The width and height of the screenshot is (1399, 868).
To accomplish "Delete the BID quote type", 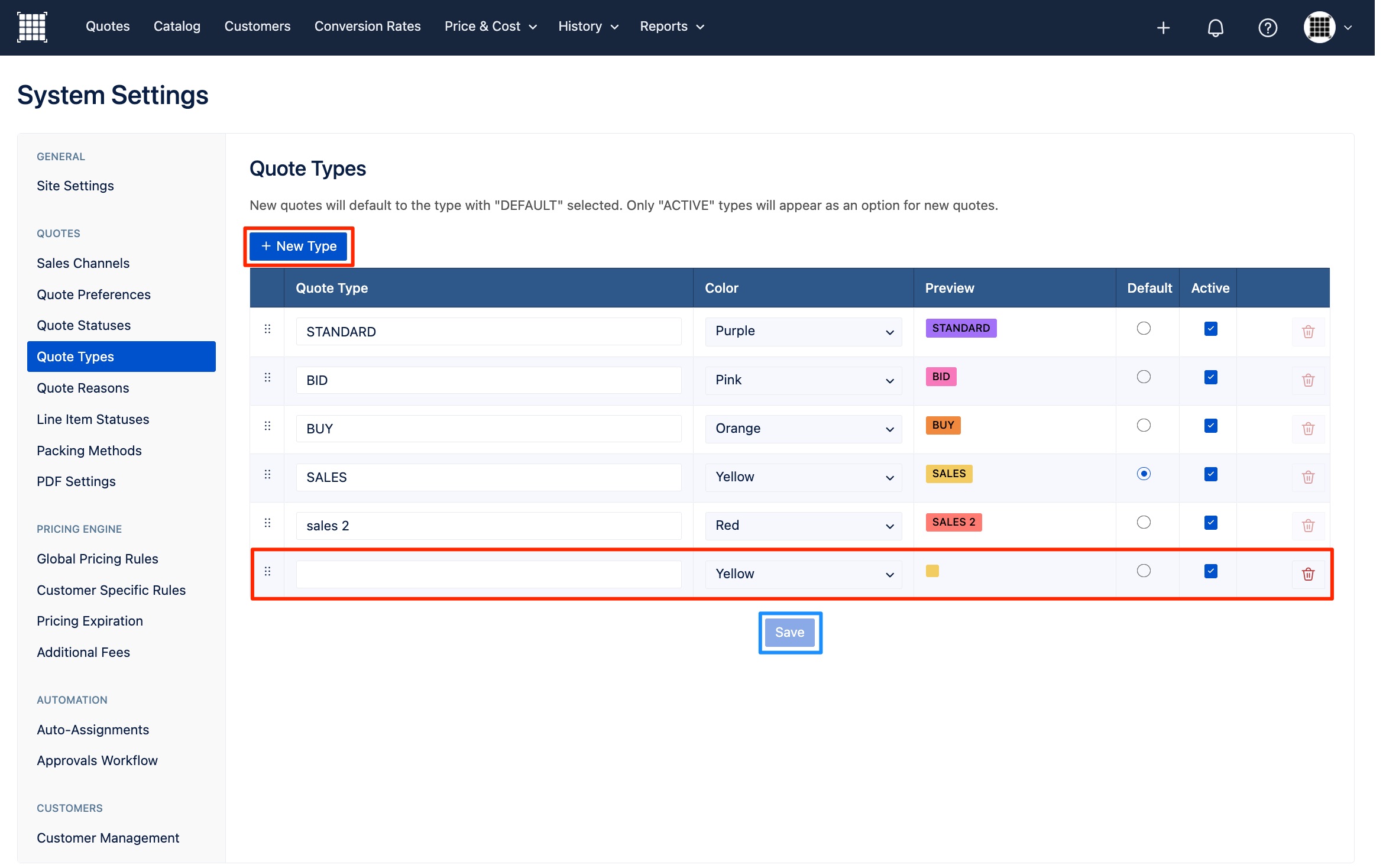I will (x=1308, y=380).
